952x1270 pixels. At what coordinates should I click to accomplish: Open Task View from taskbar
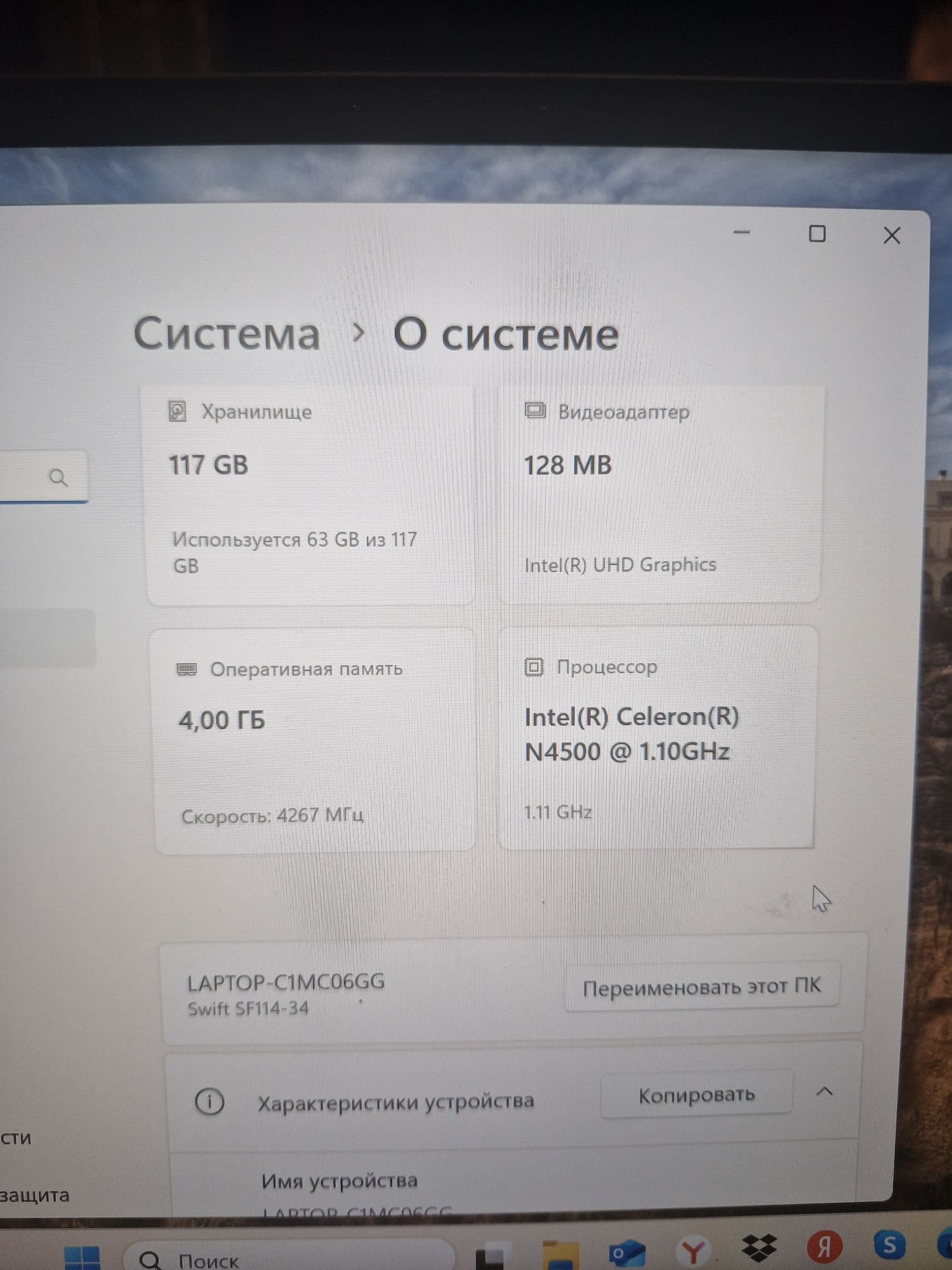[x=494, y=1258]
